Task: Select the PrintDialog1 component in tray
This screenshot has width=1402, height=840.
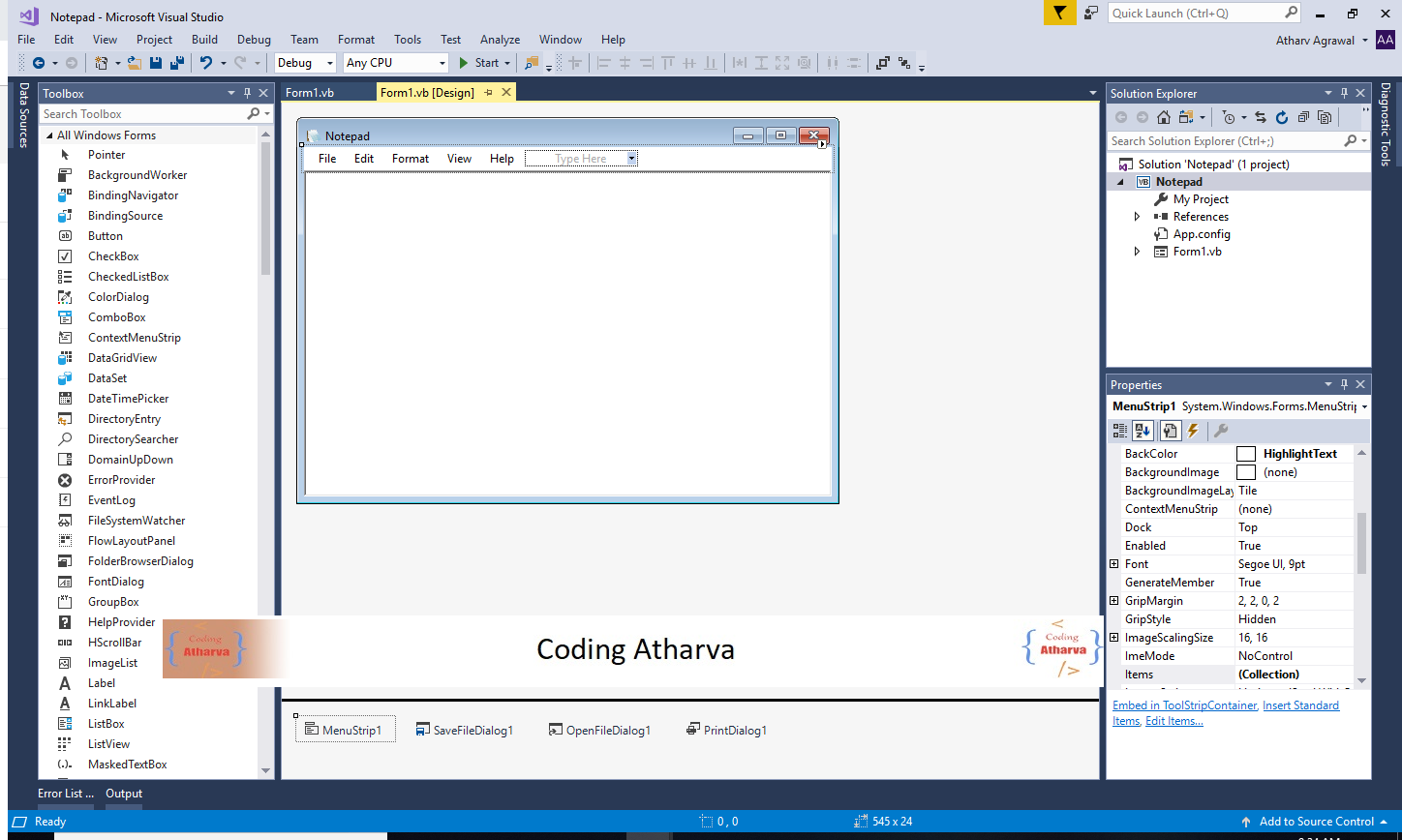Action: [726, 730]
